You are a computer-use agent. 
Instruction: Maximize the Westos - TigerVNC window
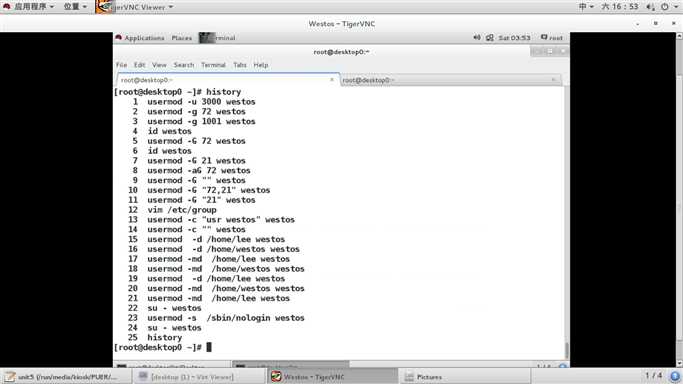pos(656,24)
